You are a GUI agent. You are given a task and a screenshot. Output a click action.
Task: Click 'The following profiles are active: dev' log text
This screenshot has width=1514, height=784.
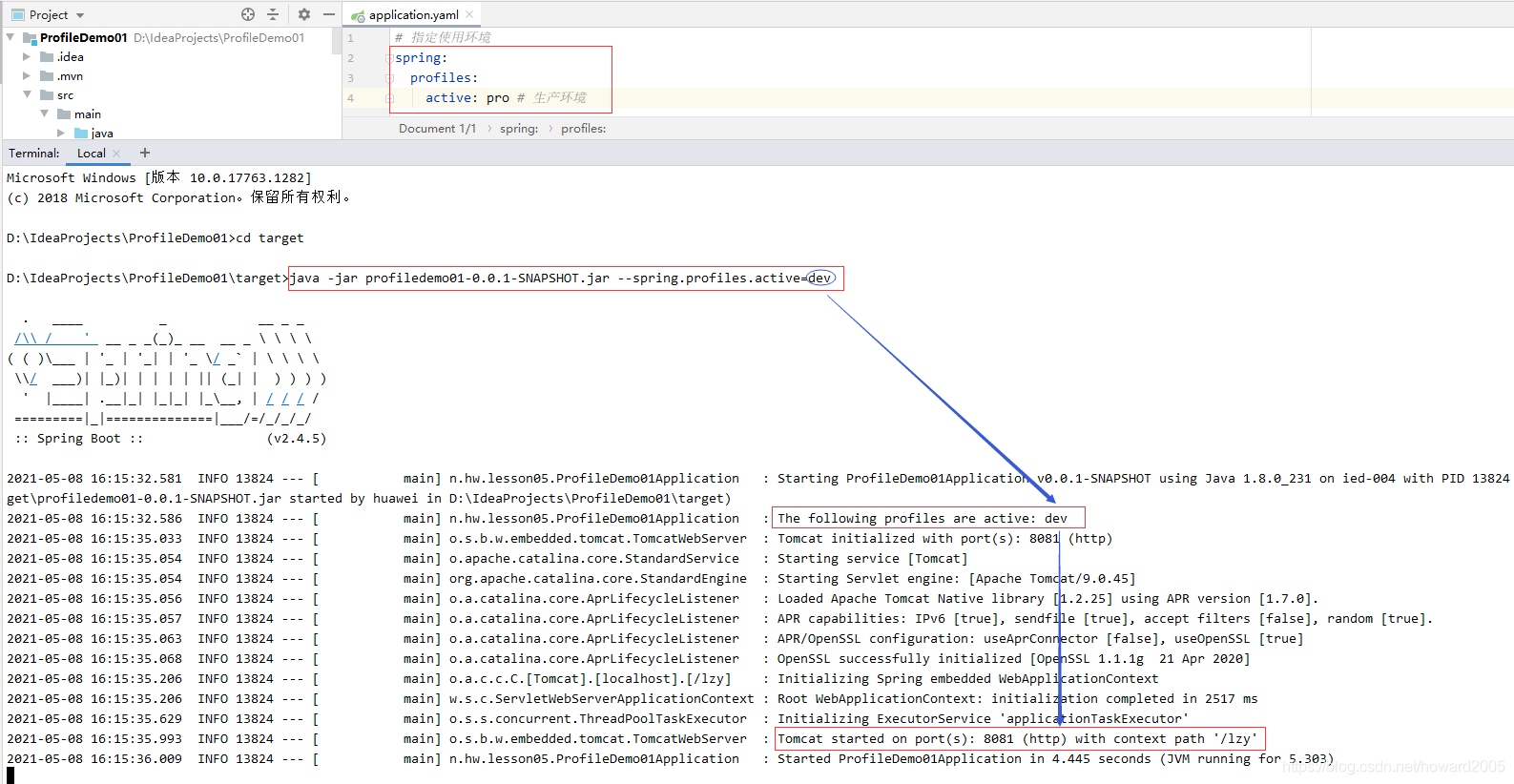pos(923,518)
